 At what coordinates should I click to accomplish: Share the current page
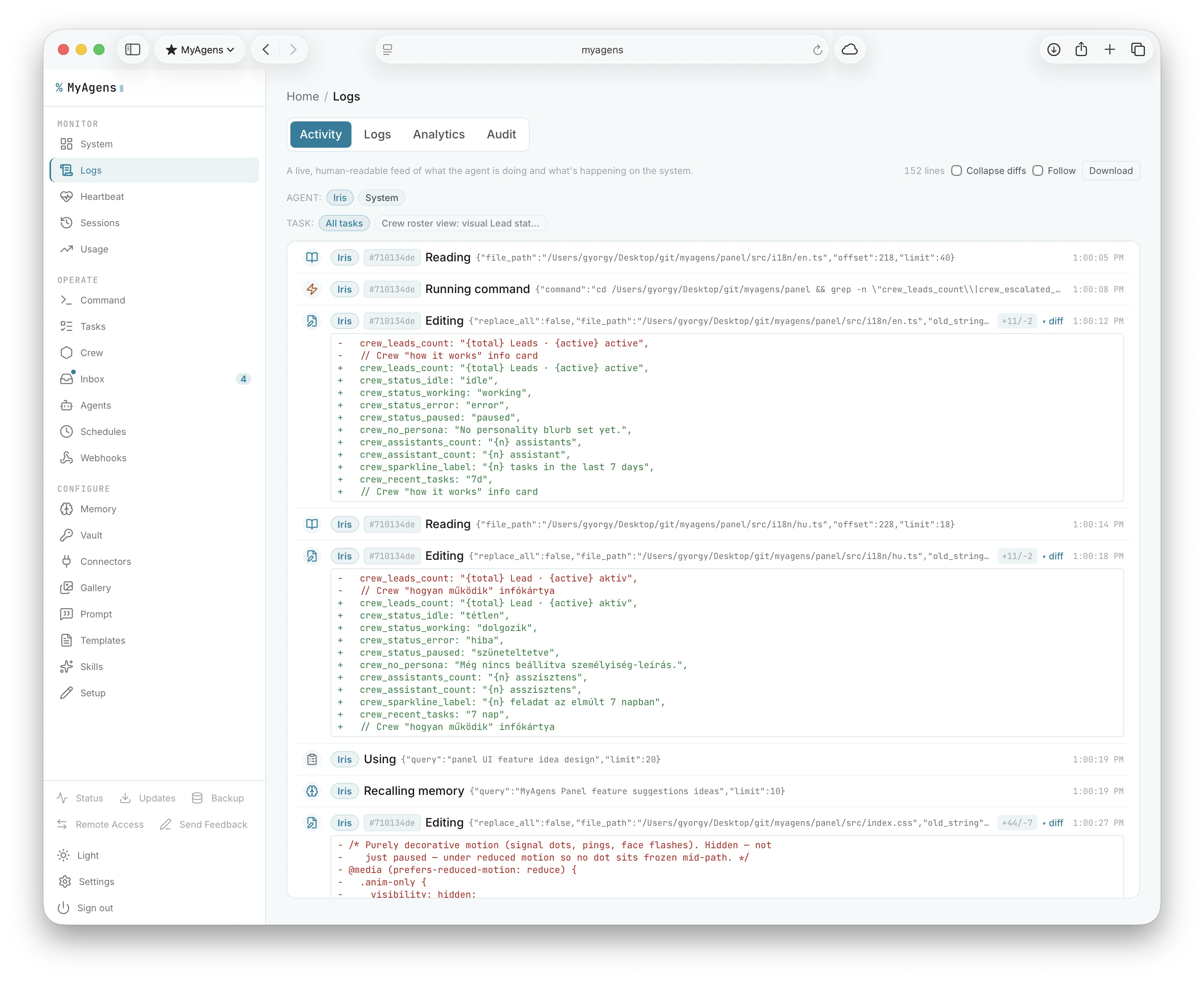coord(1081,50)
